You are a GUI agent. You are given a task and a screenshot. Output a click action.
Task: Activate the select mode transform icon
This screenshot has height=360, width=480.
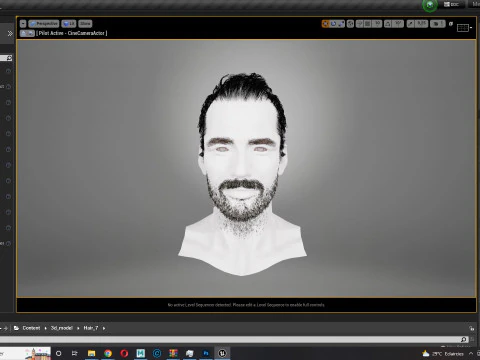[325, 24]
